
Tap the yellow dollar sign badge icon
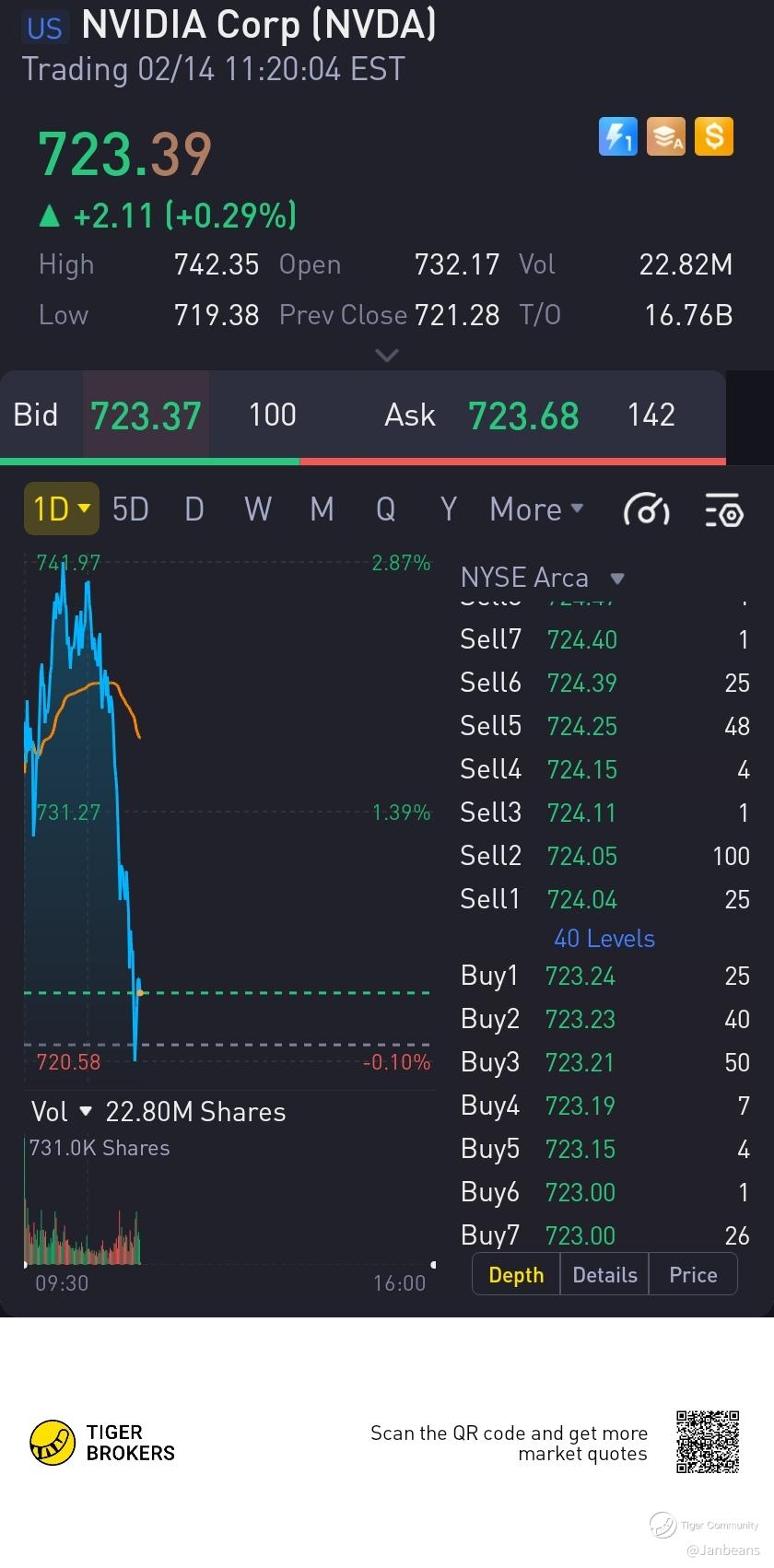point(714,137)
